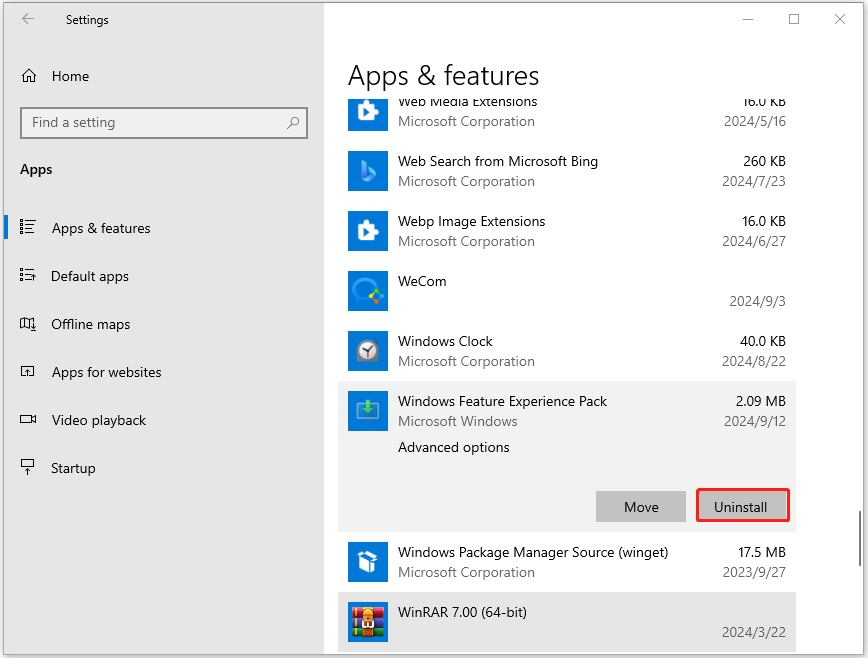Screen dimensions: 868x658
Task: Click the 40.0 KB size value
Action: [763, 341]
